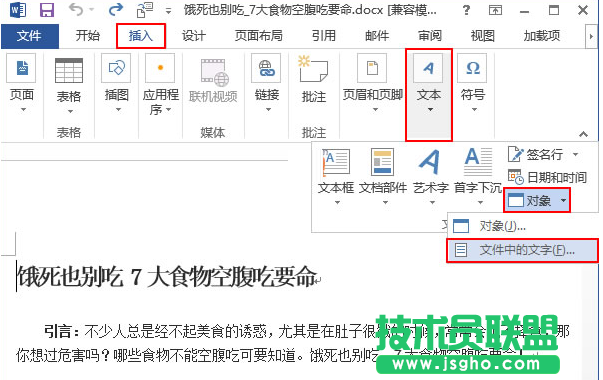
Task: Insert 艺术字 WordArt
Action: point(431,177)
